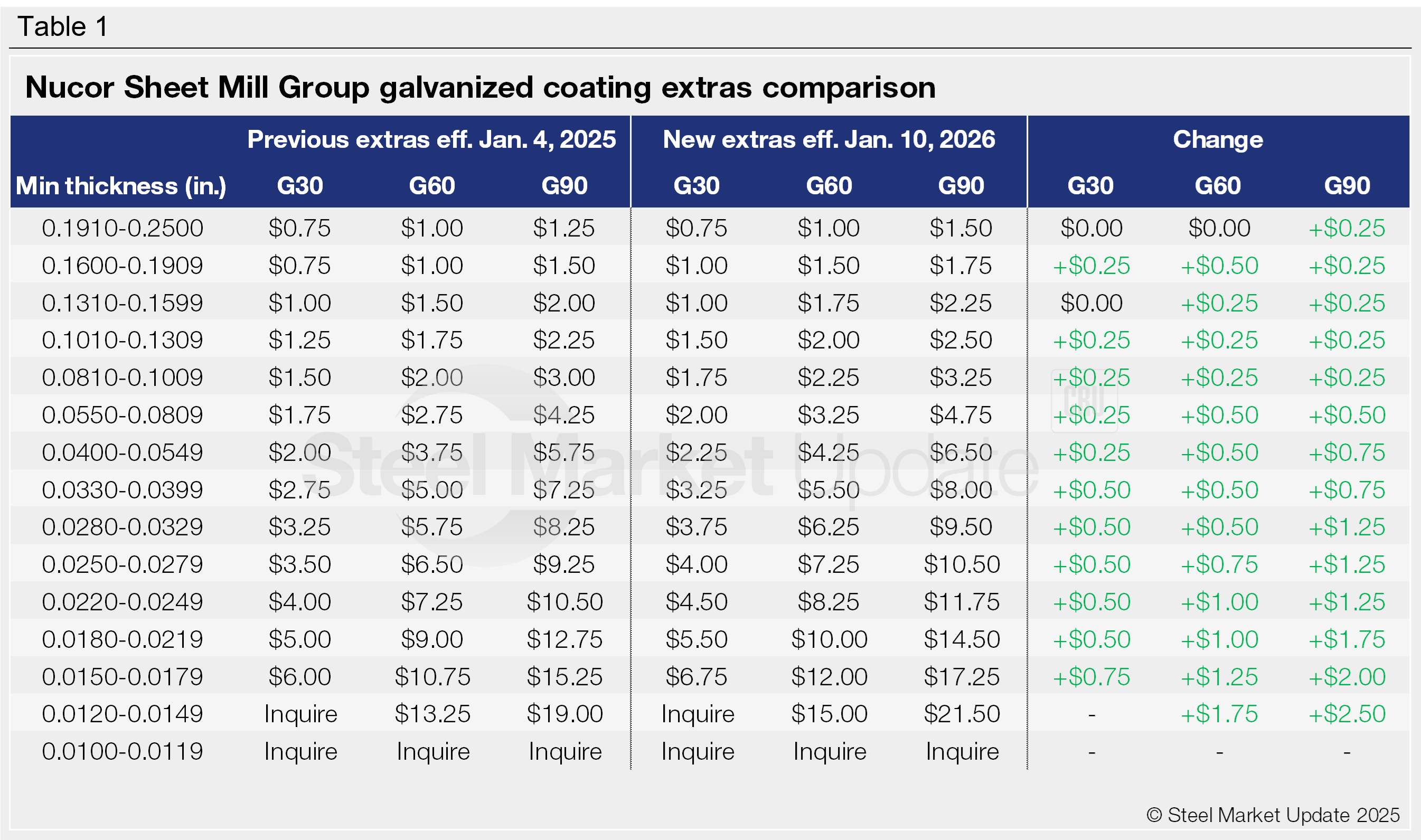The image size is (1421, 840).
Task: Click the Previous extras eff. Jan. 4, 2025 header
Action: pos(431,139)
